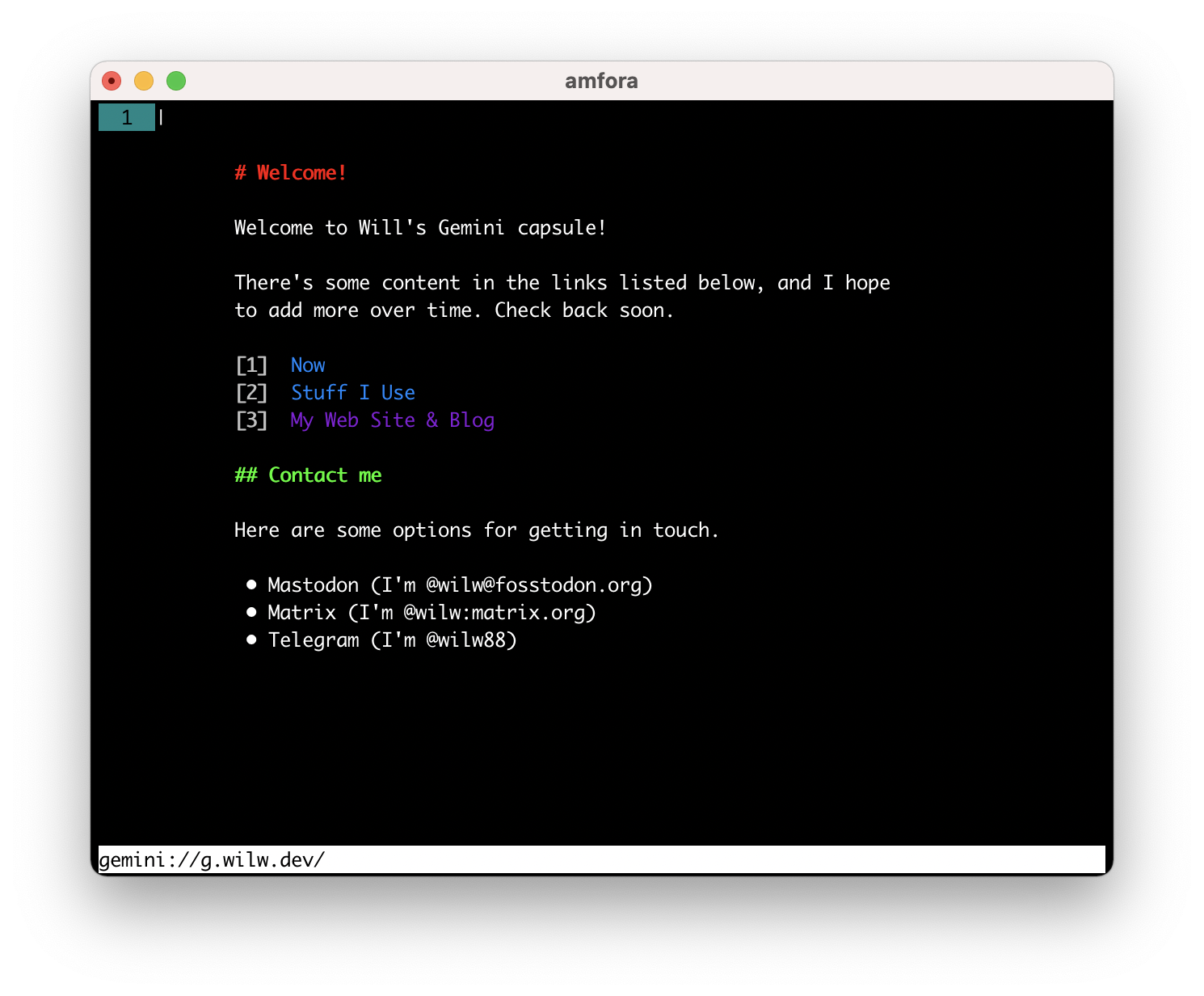Viewport: 1204px width, 996px height.
Task: Click the green zoom traffic light
Action: 175,81
